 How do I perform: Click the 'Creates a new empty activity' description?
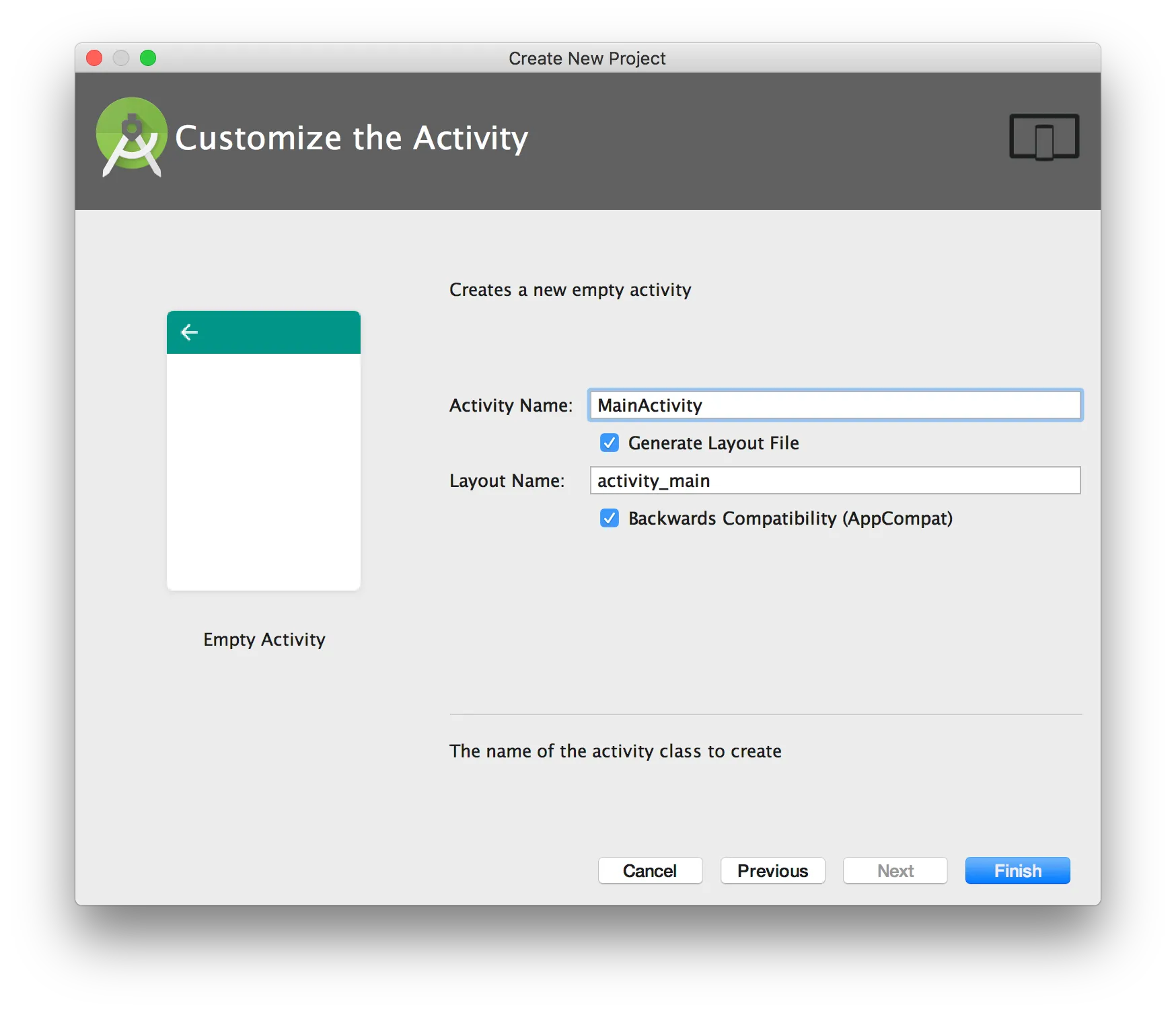[571, 290]
